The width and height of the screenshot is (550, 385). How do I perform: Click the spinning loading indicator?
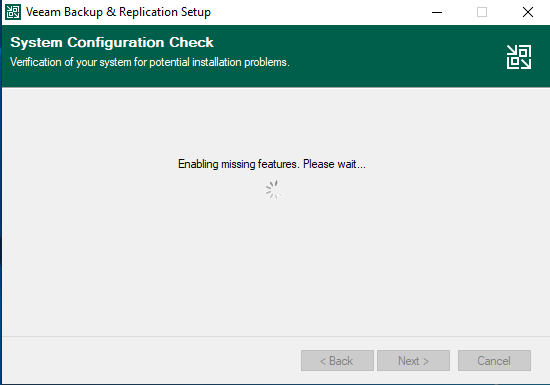274,190
